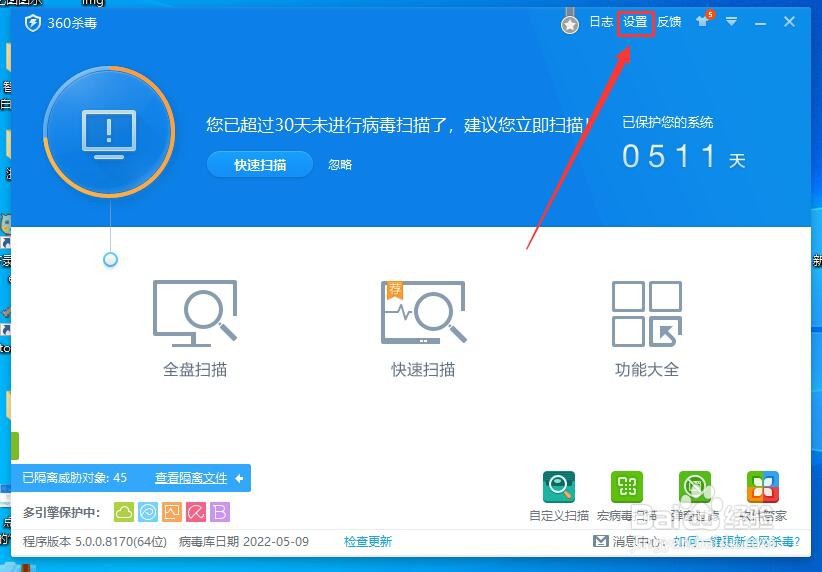Toggle the green cloud engine icon
822x572 pixels.
click(124, 512)
